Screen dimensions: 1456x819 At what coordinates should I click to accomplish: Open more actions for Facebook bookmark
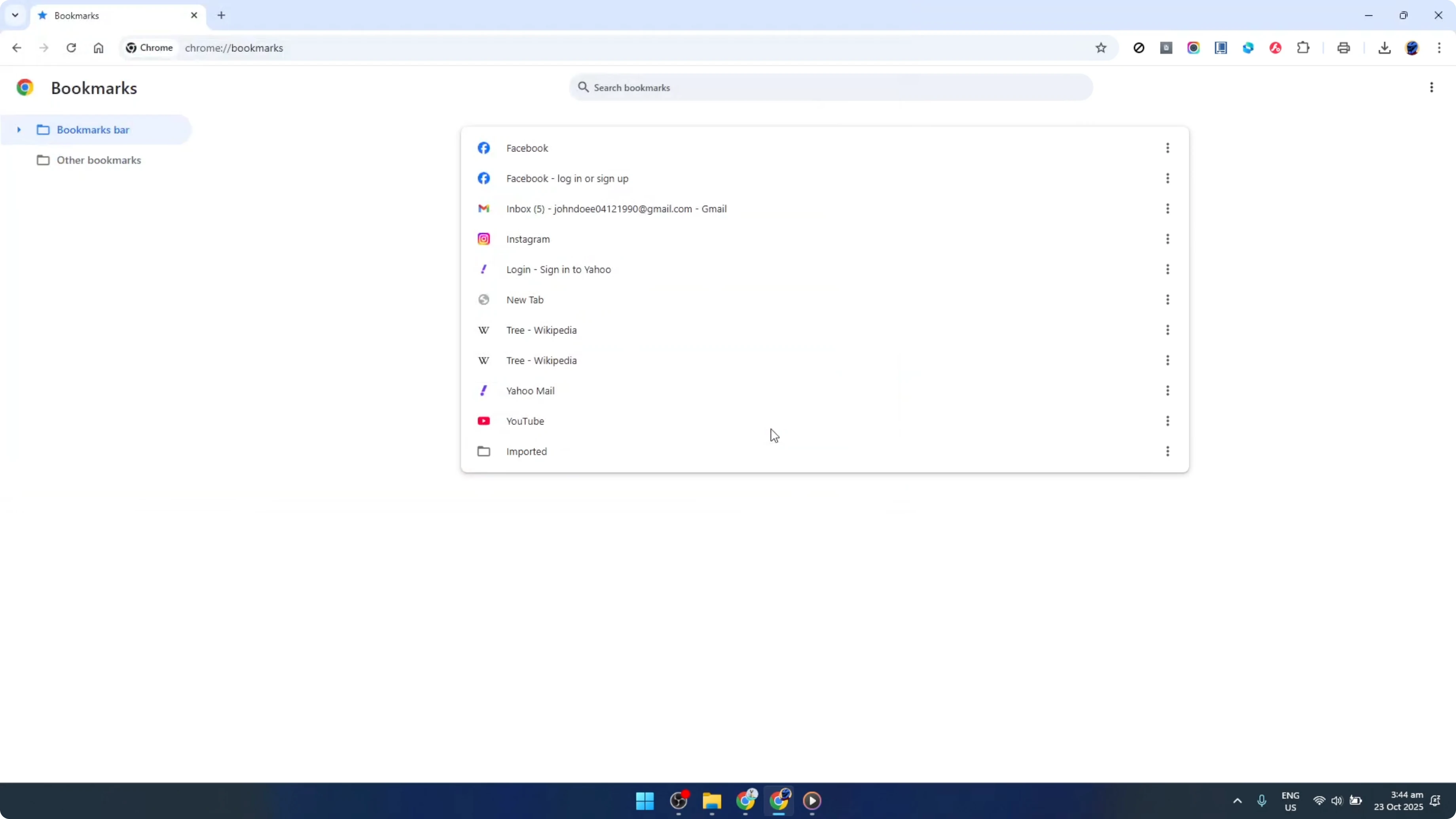click(1167, 148)
